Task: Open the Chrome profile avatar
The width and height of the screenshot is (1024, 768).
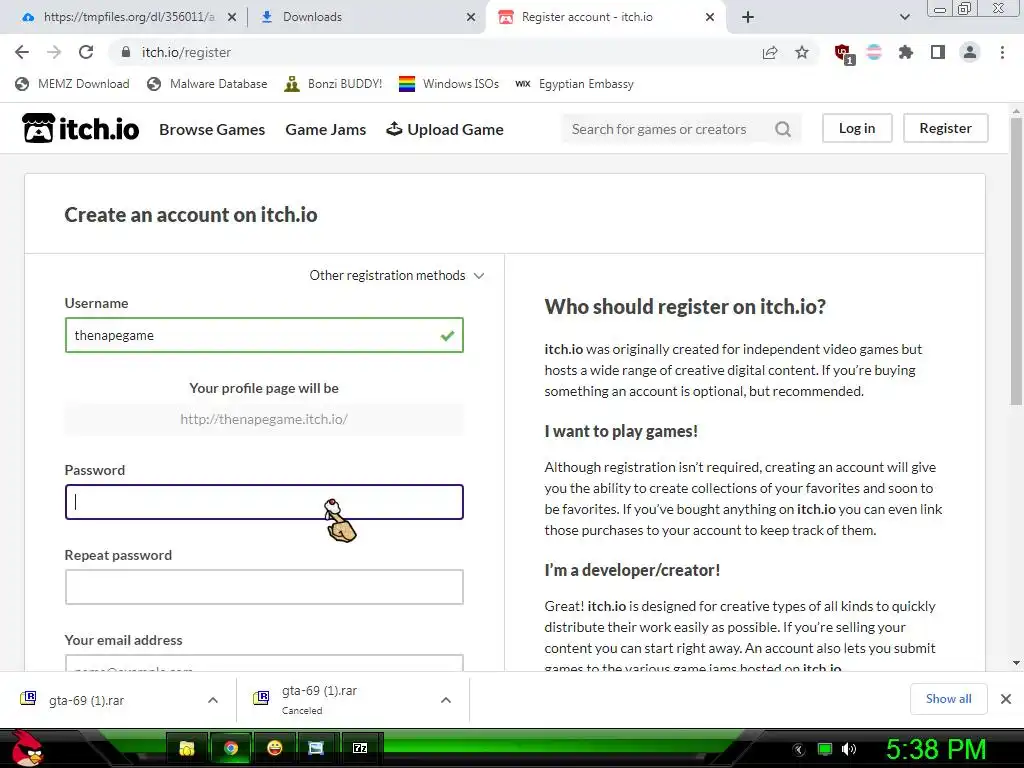Action: click(970, 52)
